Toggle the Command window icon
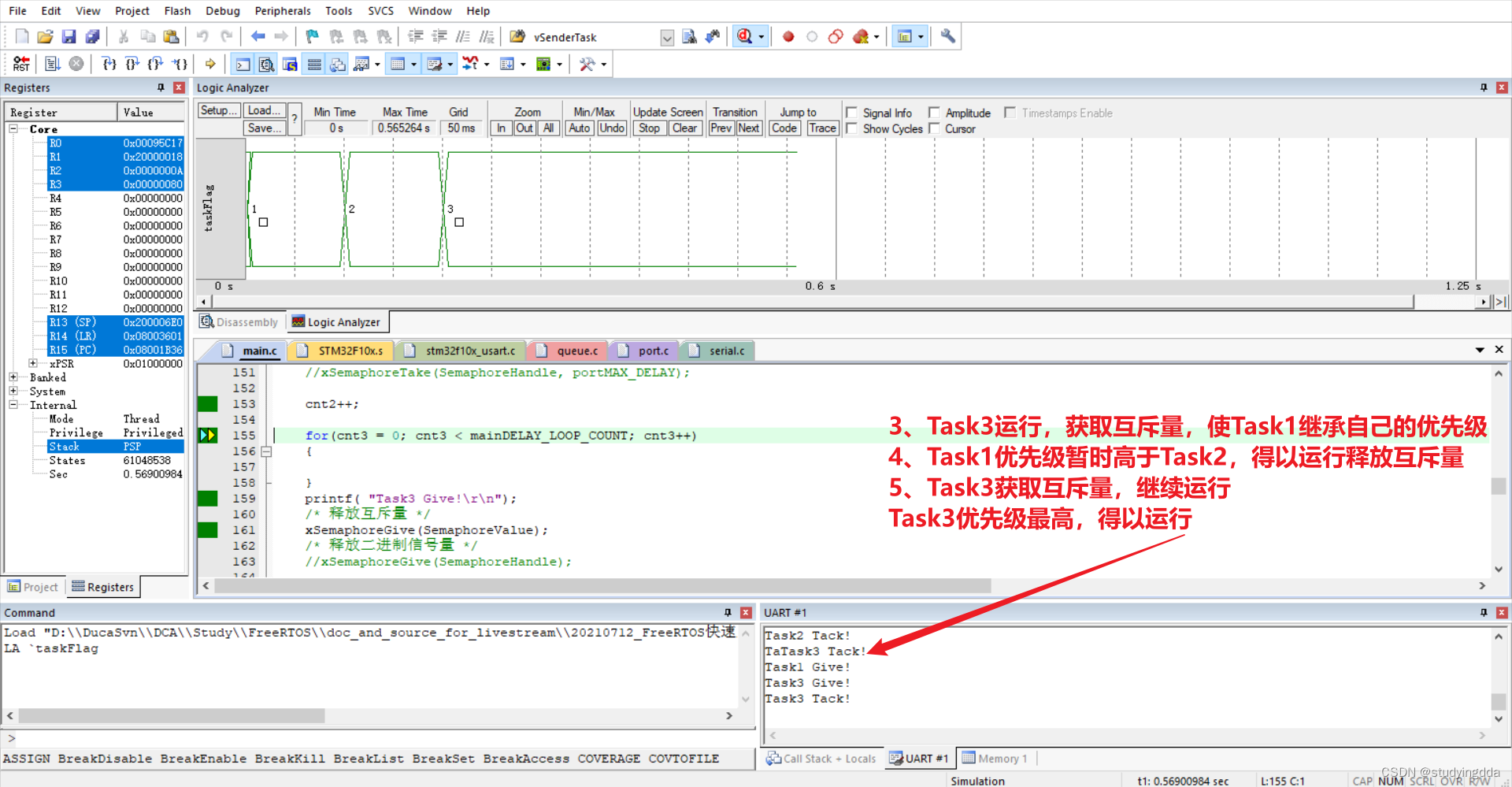This screenshot has height=787, width=1512. click(243, 65)
